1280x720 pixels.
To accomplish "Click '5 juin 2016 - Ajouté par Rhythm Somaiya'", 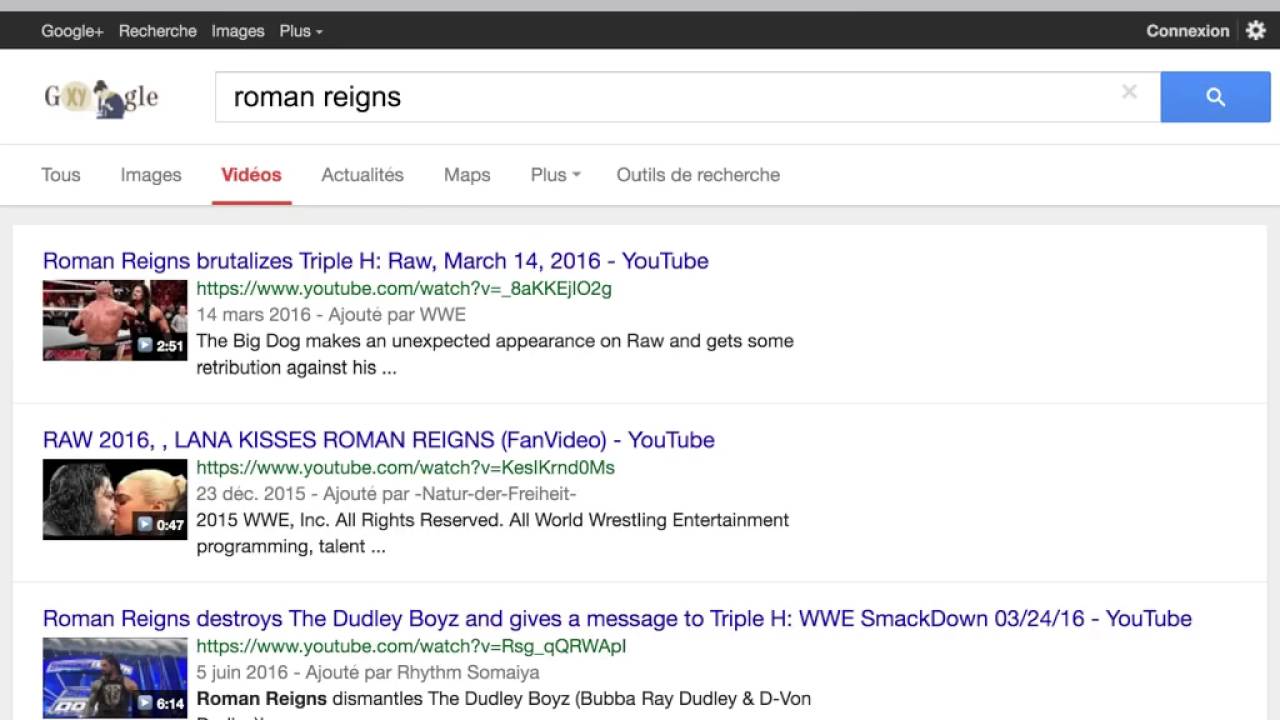I will click(x=368, y=673).
